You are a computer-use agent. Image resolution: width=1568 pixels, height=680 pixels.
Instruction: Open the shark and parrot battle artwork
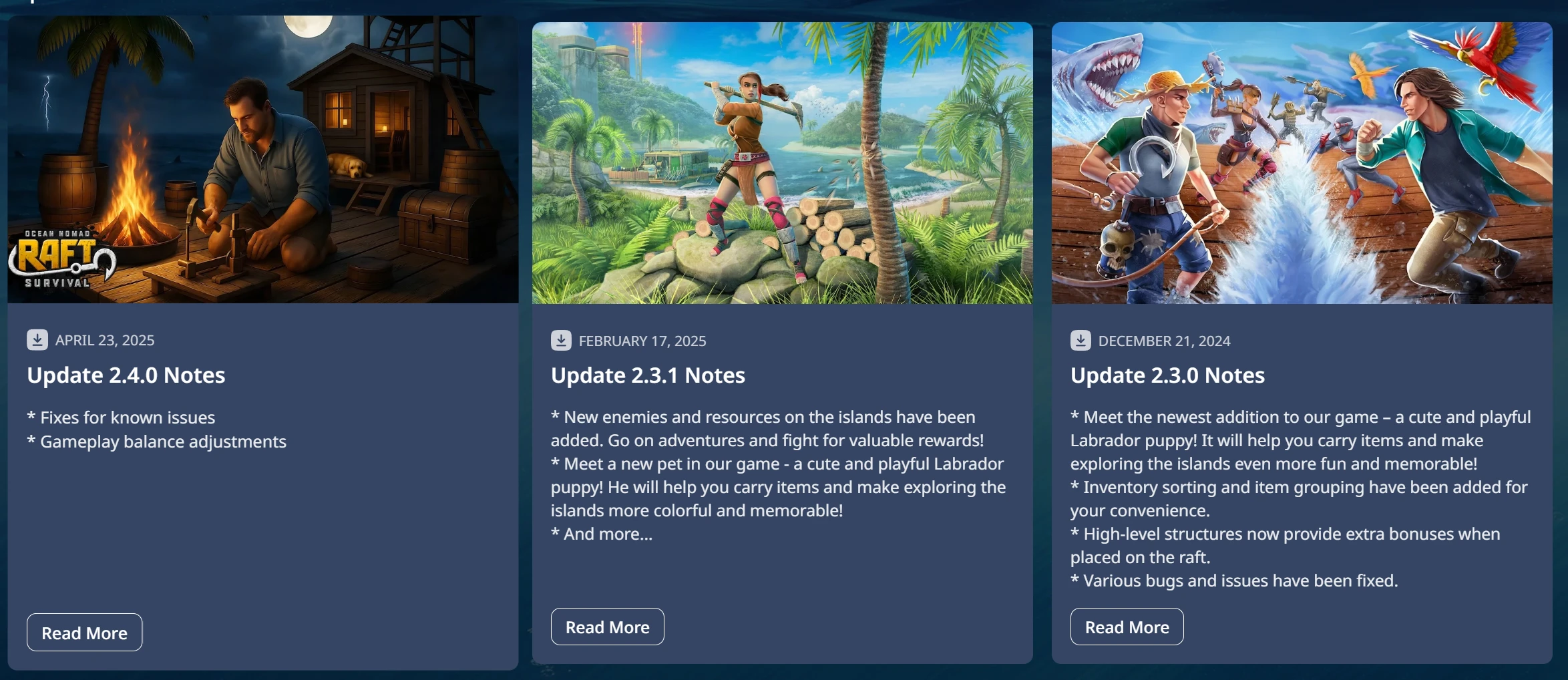pyautogui.click(x=1302, y=163)
